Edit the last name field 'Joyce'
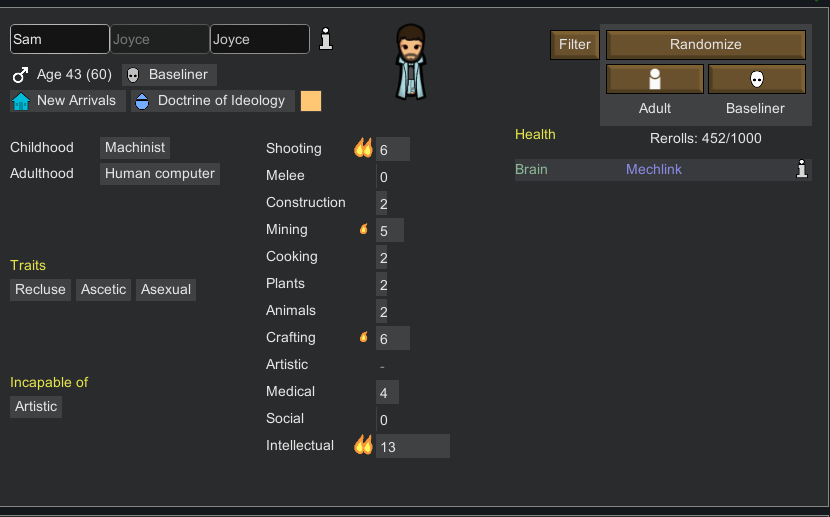The height and width of the screenshot is (517, 830). 260,39
